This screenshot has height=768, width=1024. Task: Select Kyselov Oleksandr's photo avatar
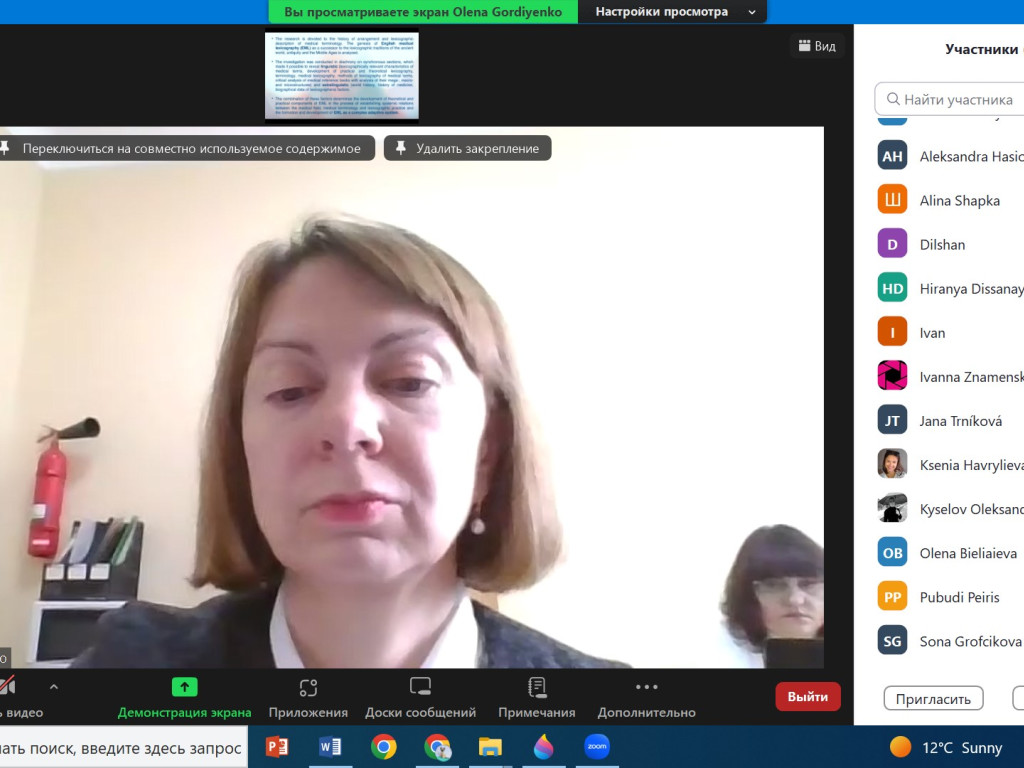pos(892,509)
